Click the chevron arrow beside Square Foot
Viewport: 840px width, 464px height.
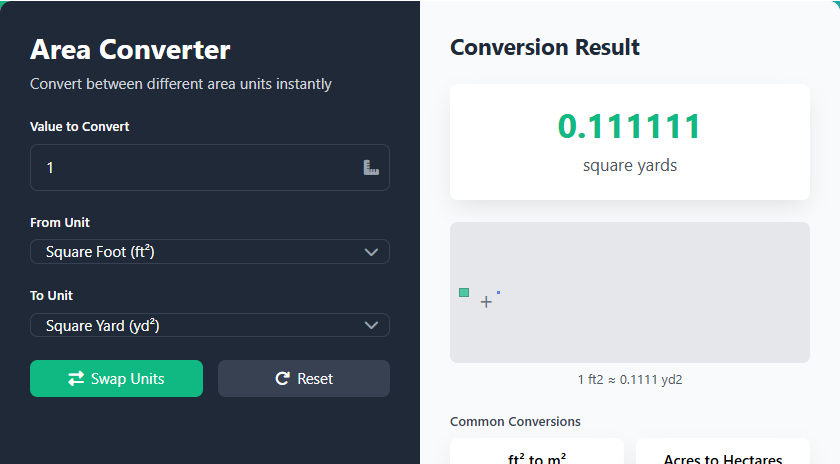pyautogui.click(x=371, y=252)
